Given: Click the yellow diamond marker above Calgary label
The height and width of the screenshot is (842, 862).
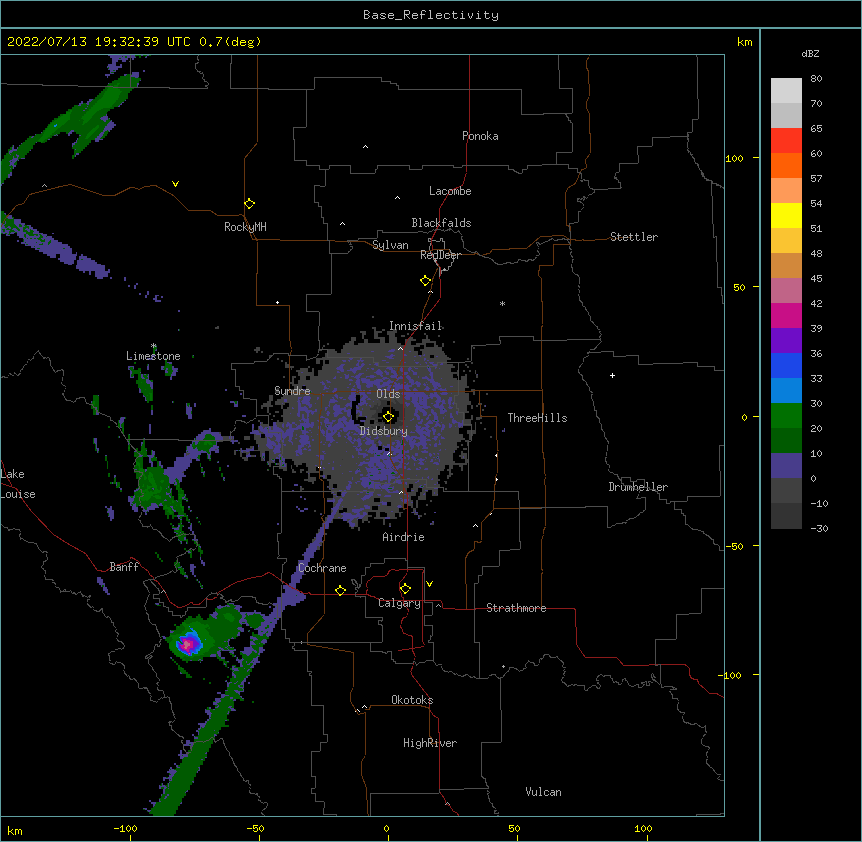Looking at the screenshot, I should (x=405, y=589).
